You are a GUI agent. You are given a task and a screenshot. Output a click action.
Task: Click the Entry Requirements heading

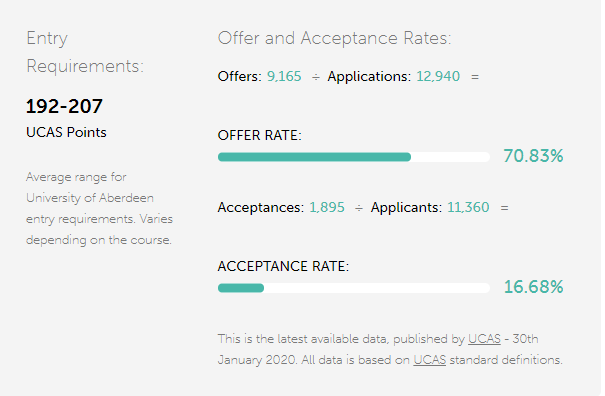point(85,52)
